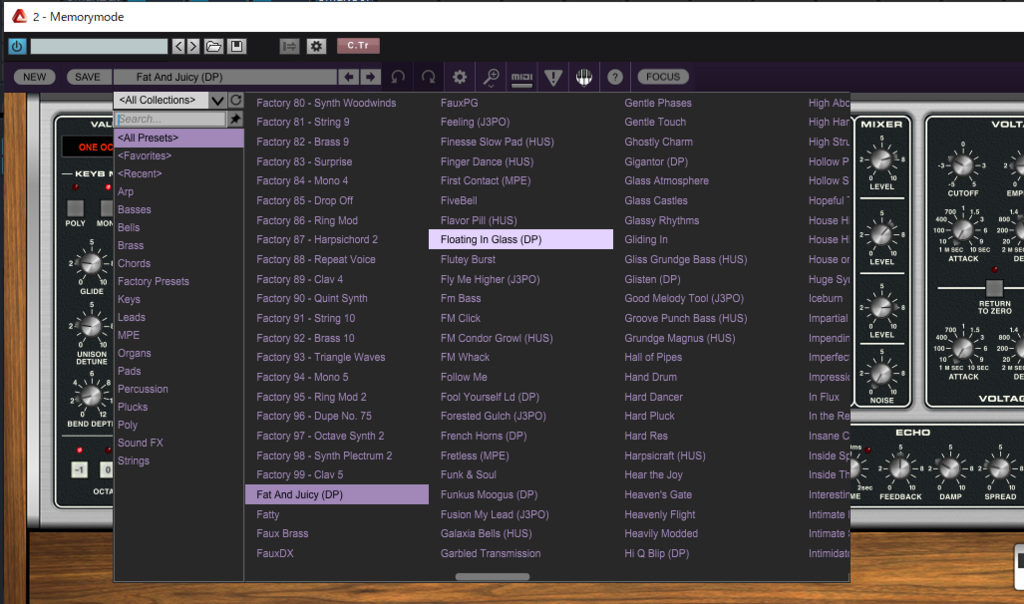This screenshot has width=1024, height=604.
Task: Click the FEEDBACK knob in Echo
Action: click(x=899, y=468)
